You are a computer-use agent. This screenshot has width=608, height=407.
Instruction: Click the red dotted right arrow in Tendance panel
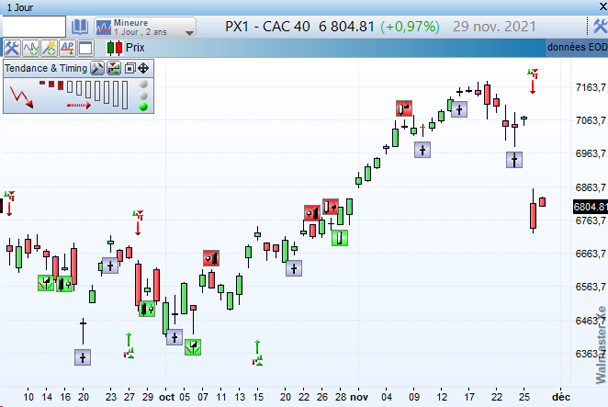click(79, 105)
